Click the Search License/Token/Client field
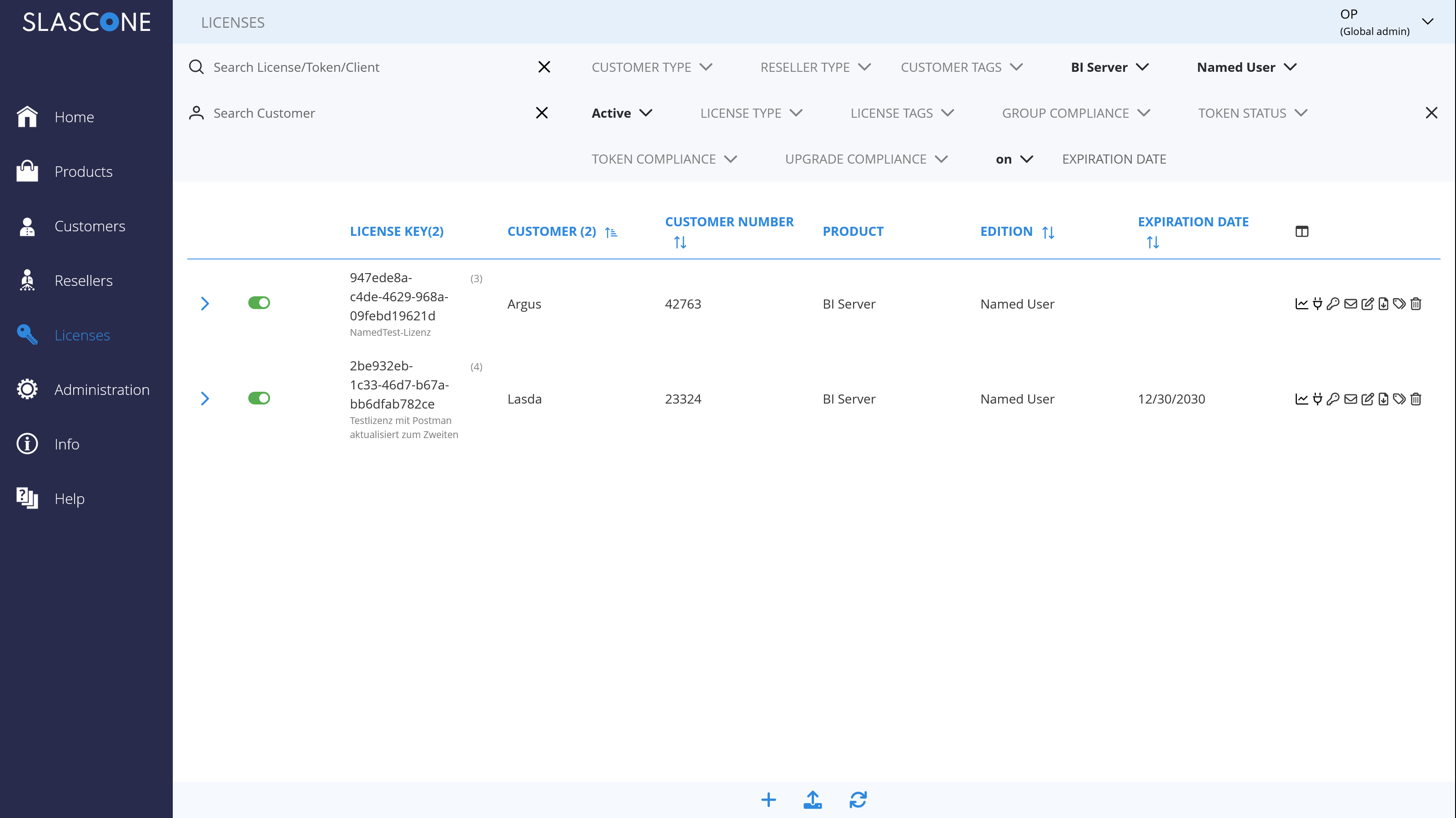This screenshot has height=818, width=1456. [x=370, y=67]
